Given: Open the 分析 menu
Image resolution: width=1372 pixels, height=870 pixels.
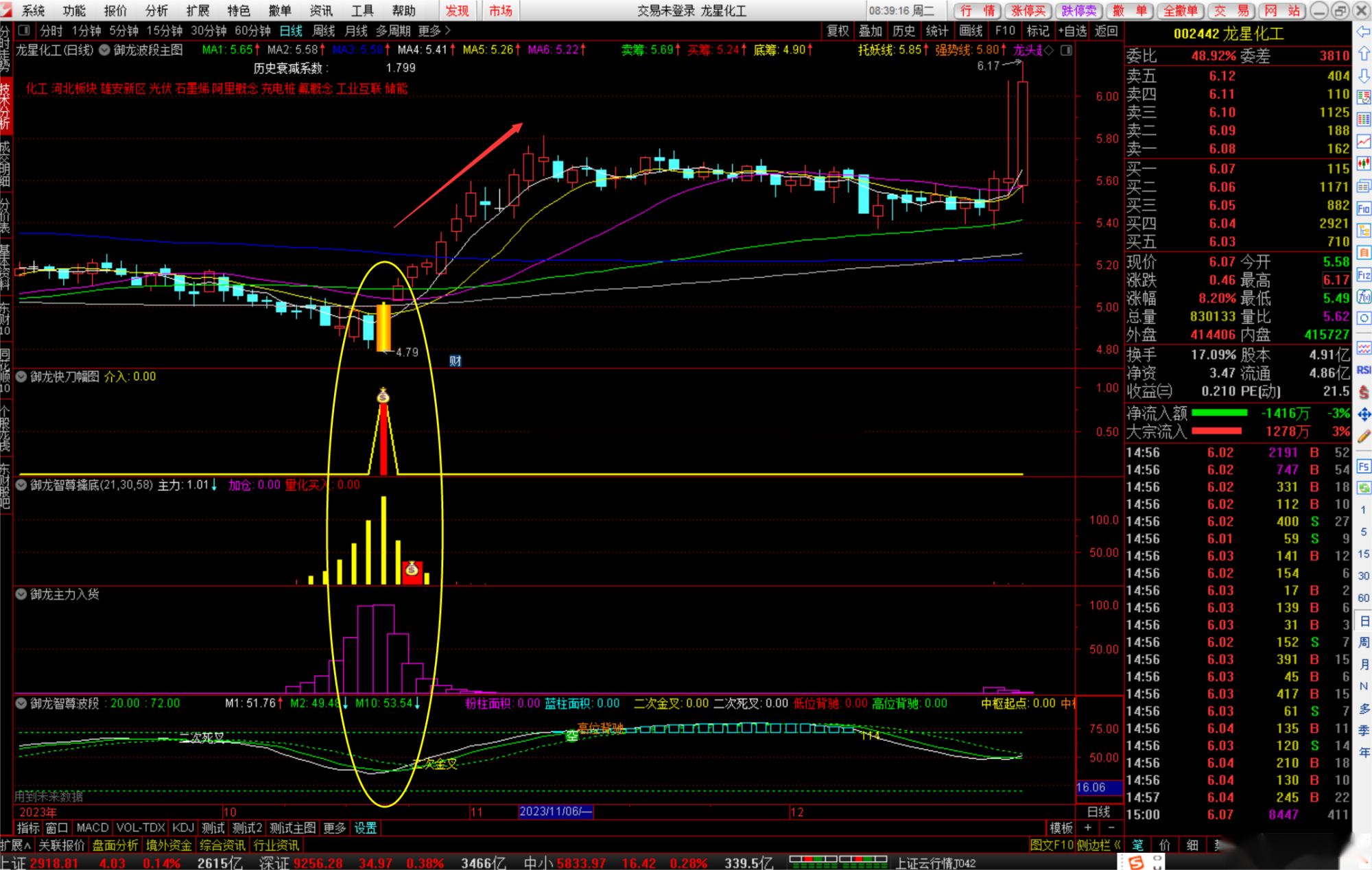Looking at the screenshot, I should [156, 10].
